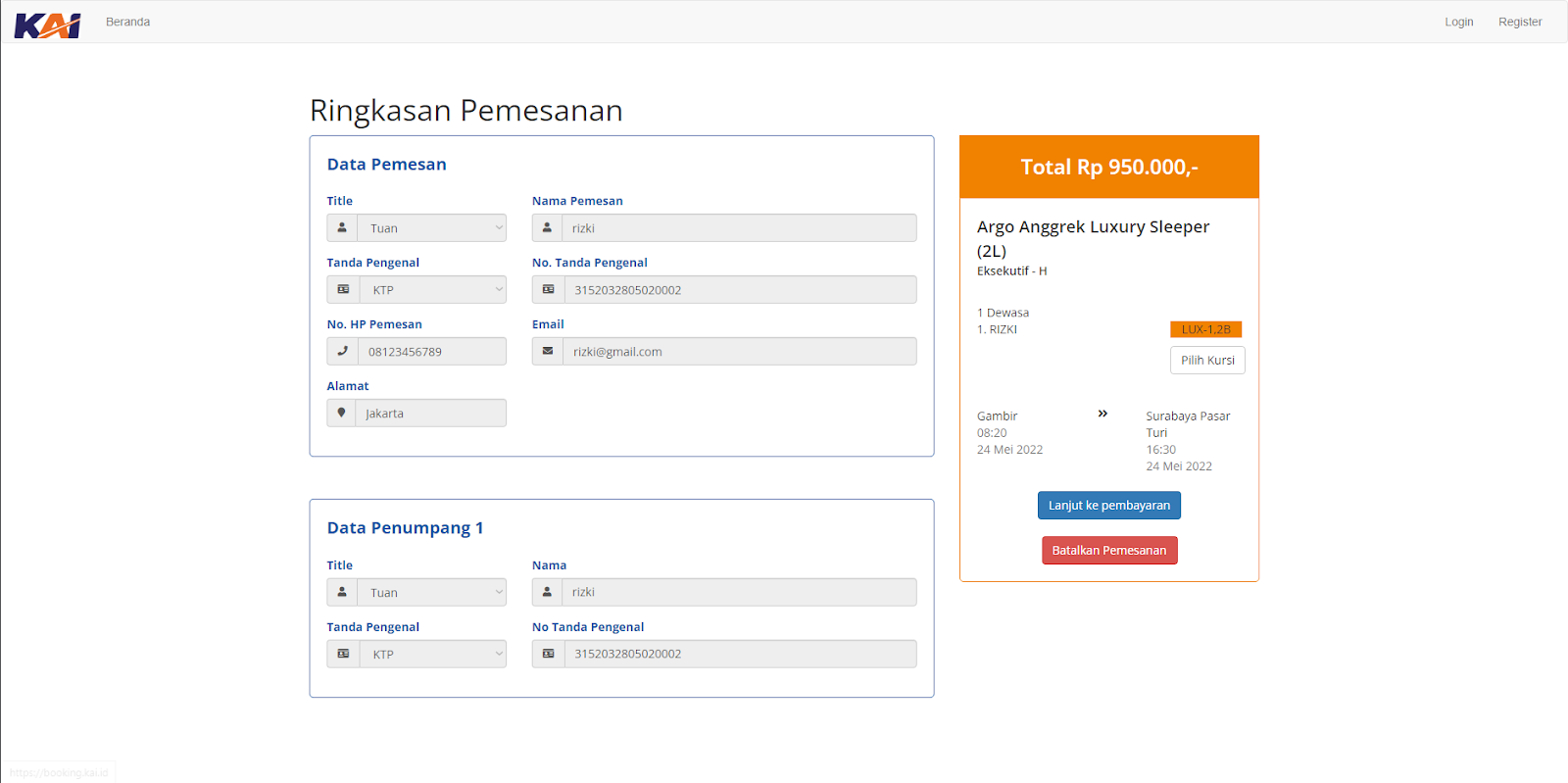The height and width of the screenshot is (783, 1568).
Task: Open the Title dropdown in Data Pemesan
Action: tap(432, 227)
